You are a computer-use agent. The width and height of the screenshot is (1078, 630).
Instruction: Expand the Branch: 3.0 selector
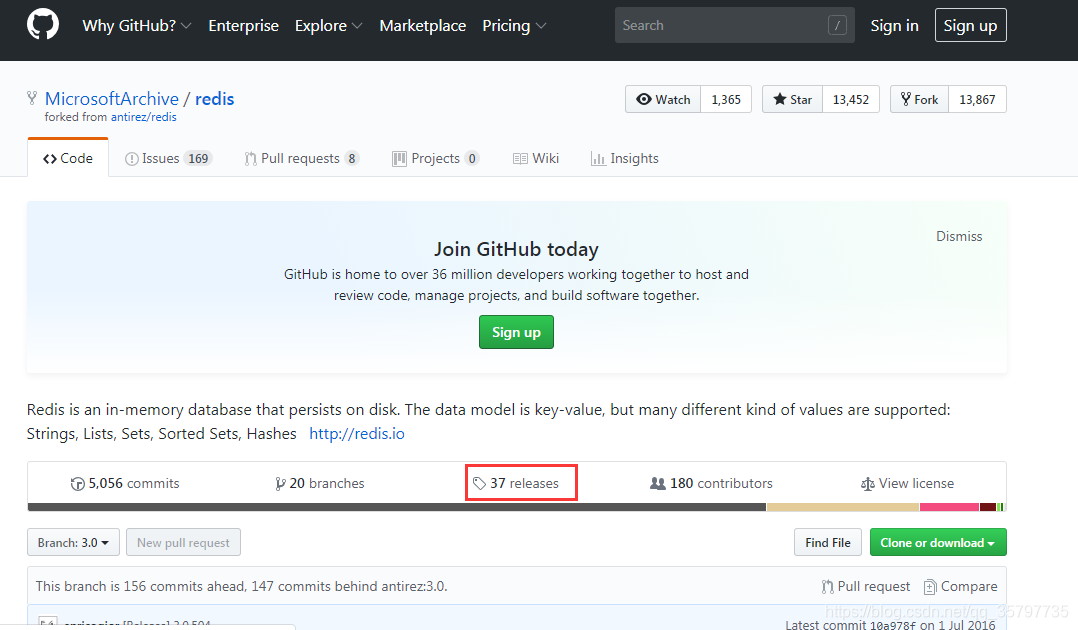tap(74, 542)
